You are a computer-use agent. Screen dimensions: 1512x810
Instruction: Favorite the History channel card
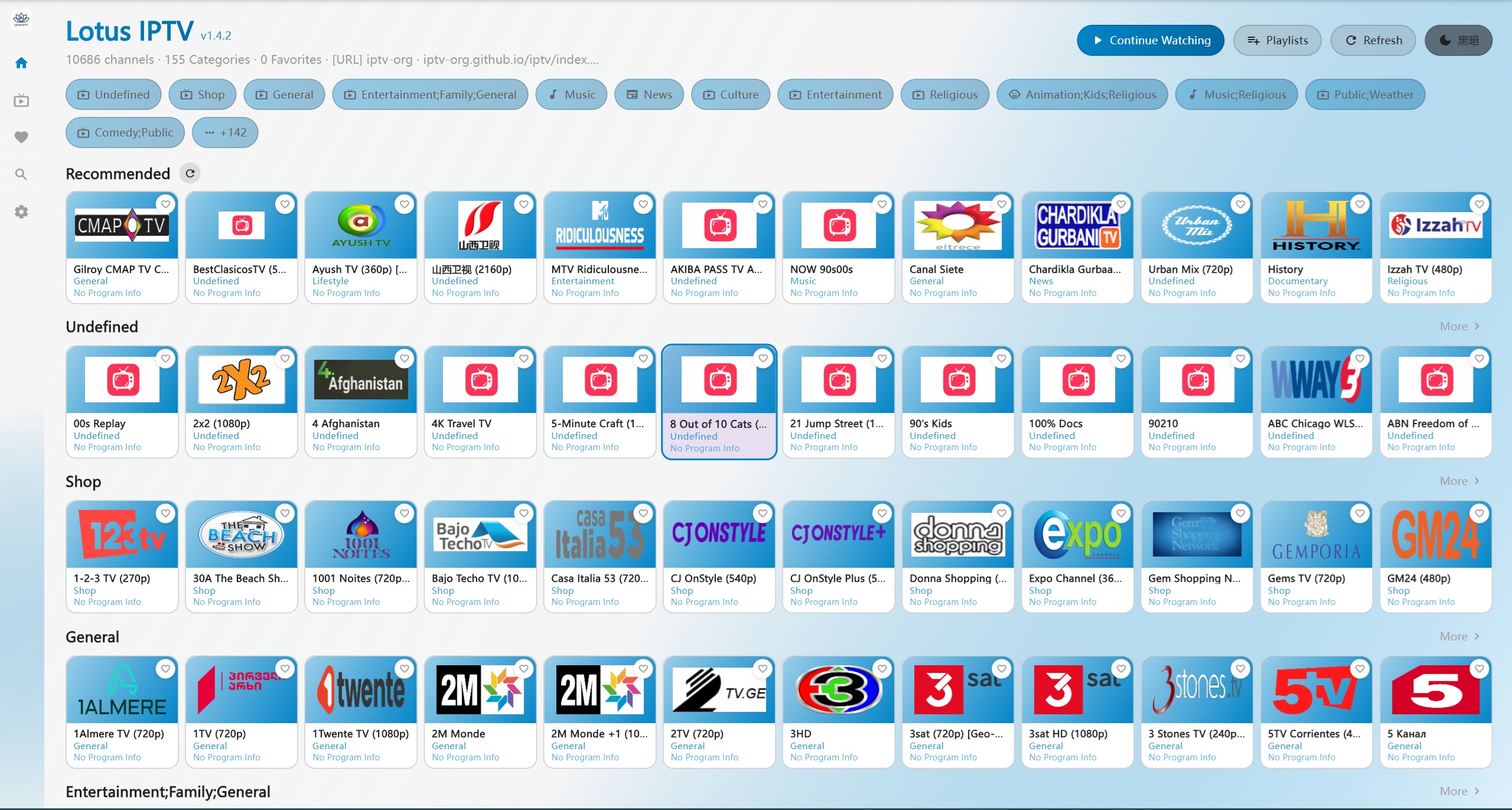tap(1360, 203)
